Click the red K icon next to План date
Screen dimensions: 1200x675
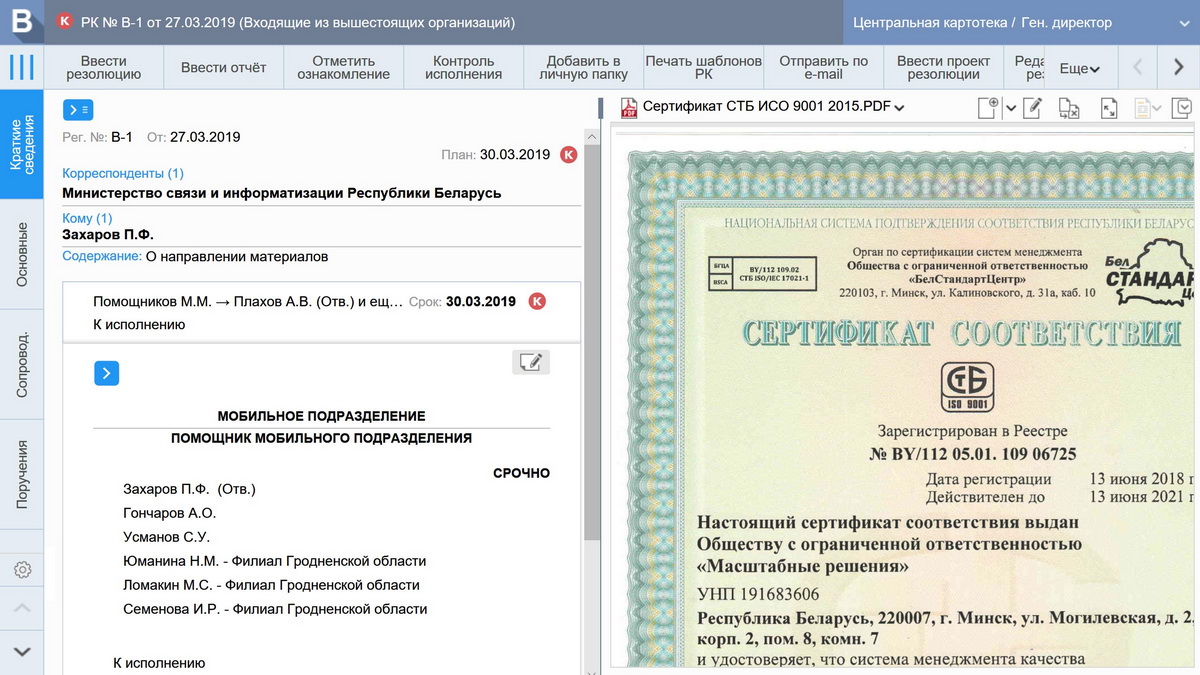569,154
